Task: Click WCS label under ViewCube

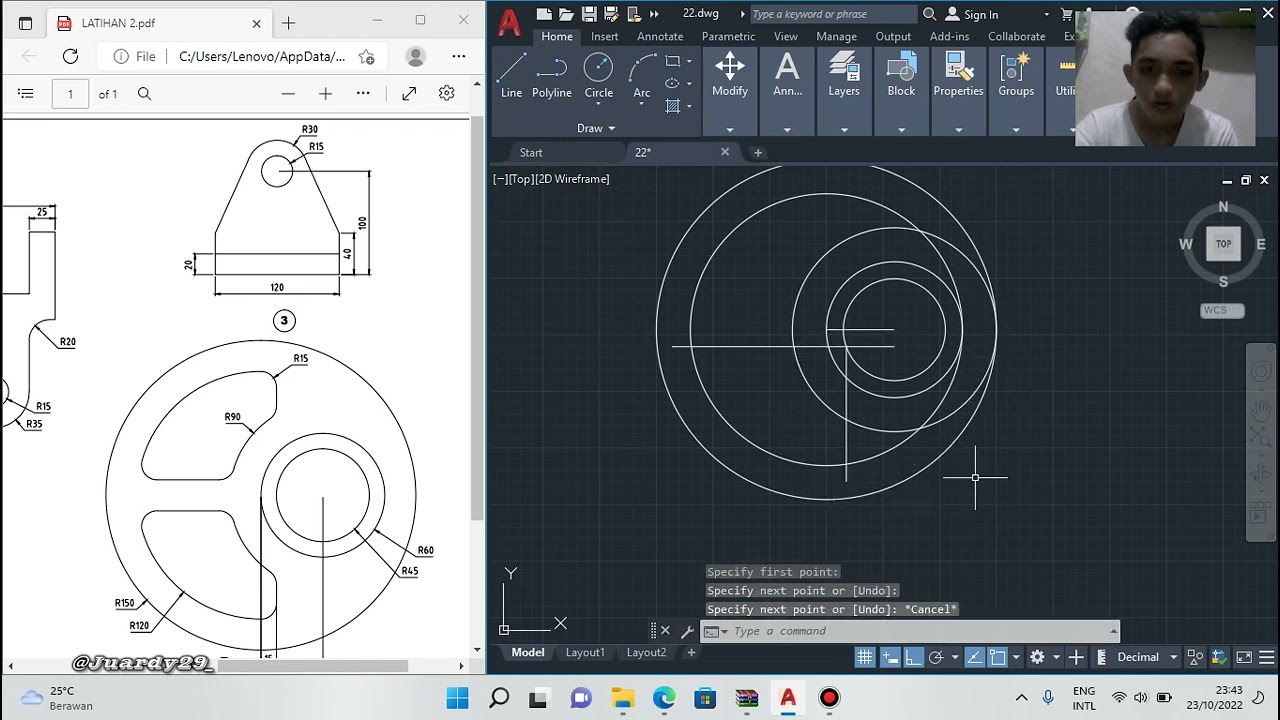Action: [x=1222, y=310]
